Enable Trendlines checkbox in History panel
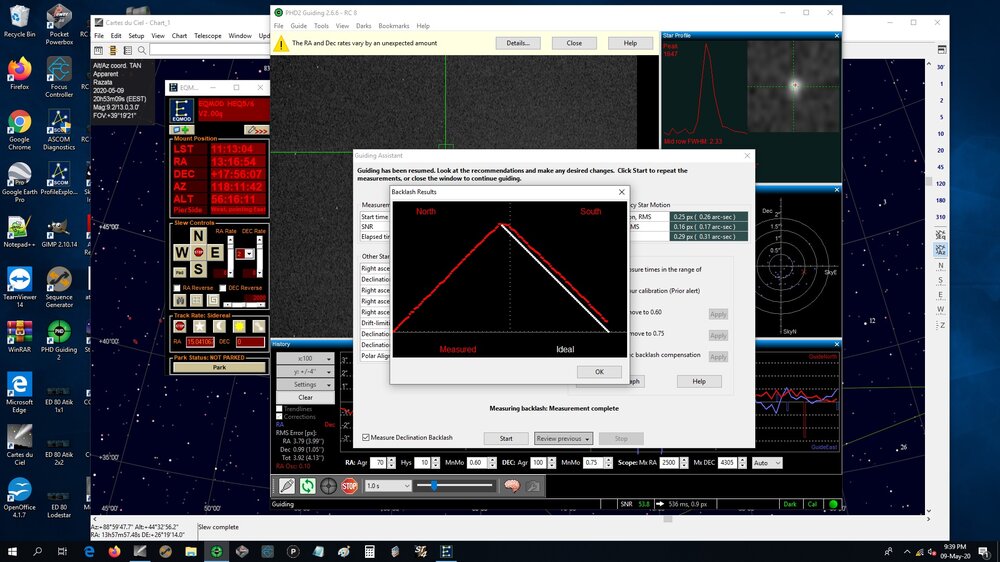Image resolution: width=1000 pixels, height=562 pixels. pos(280,409)
